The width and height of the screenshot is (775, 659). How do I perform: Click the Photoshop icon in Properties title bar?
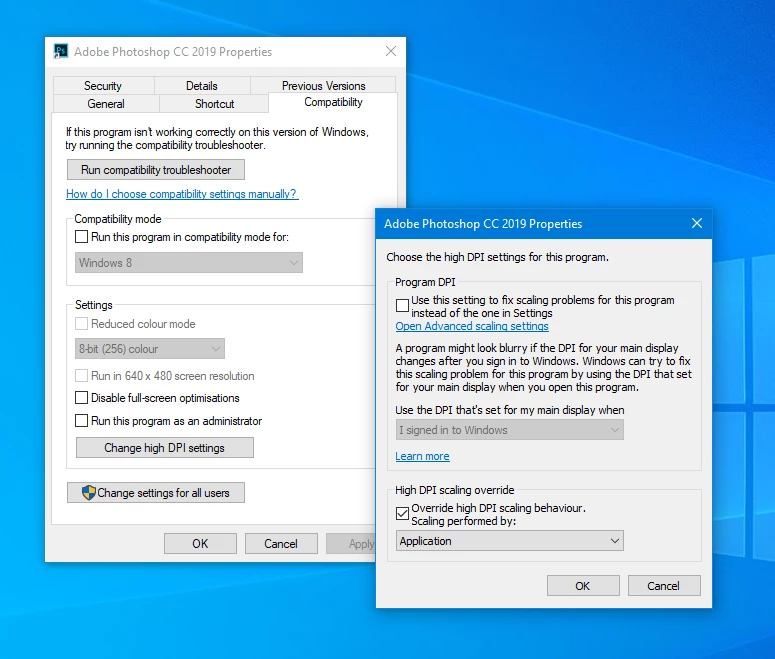pos(60,51)
